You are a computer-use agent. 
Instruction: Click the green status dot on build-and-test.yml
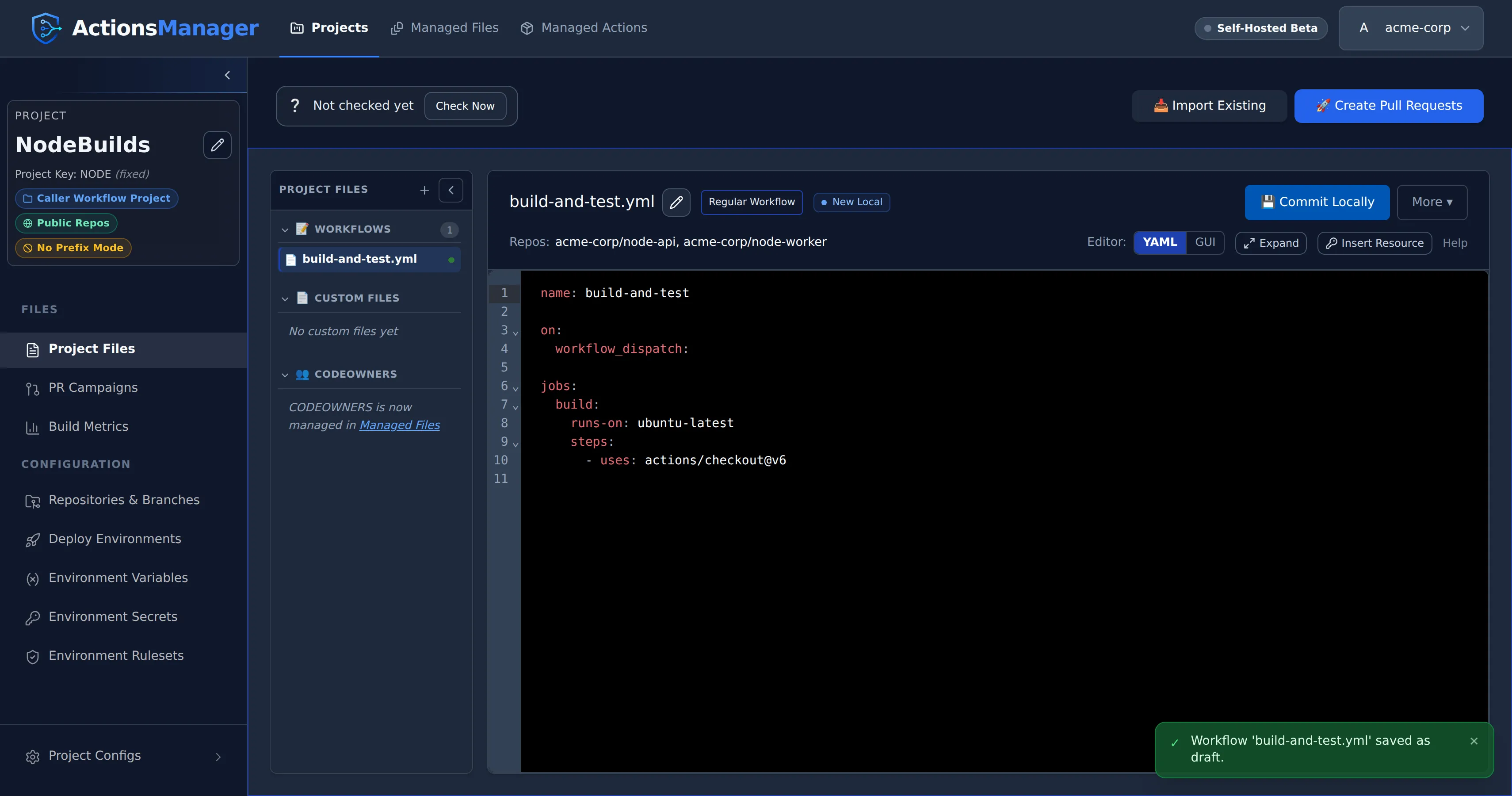(451, 260)
